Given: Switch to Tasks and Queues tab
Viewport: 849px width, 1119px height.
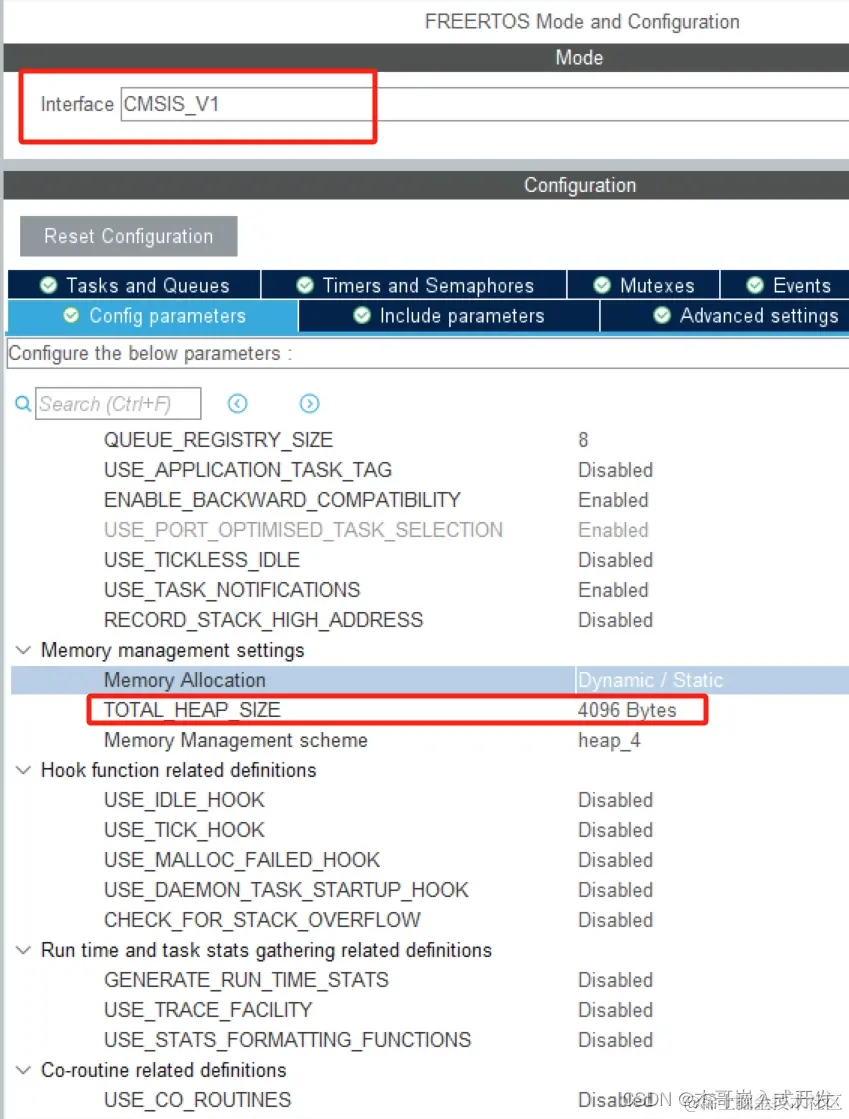Looking at the screenshot, I should [x=134, y=285].
